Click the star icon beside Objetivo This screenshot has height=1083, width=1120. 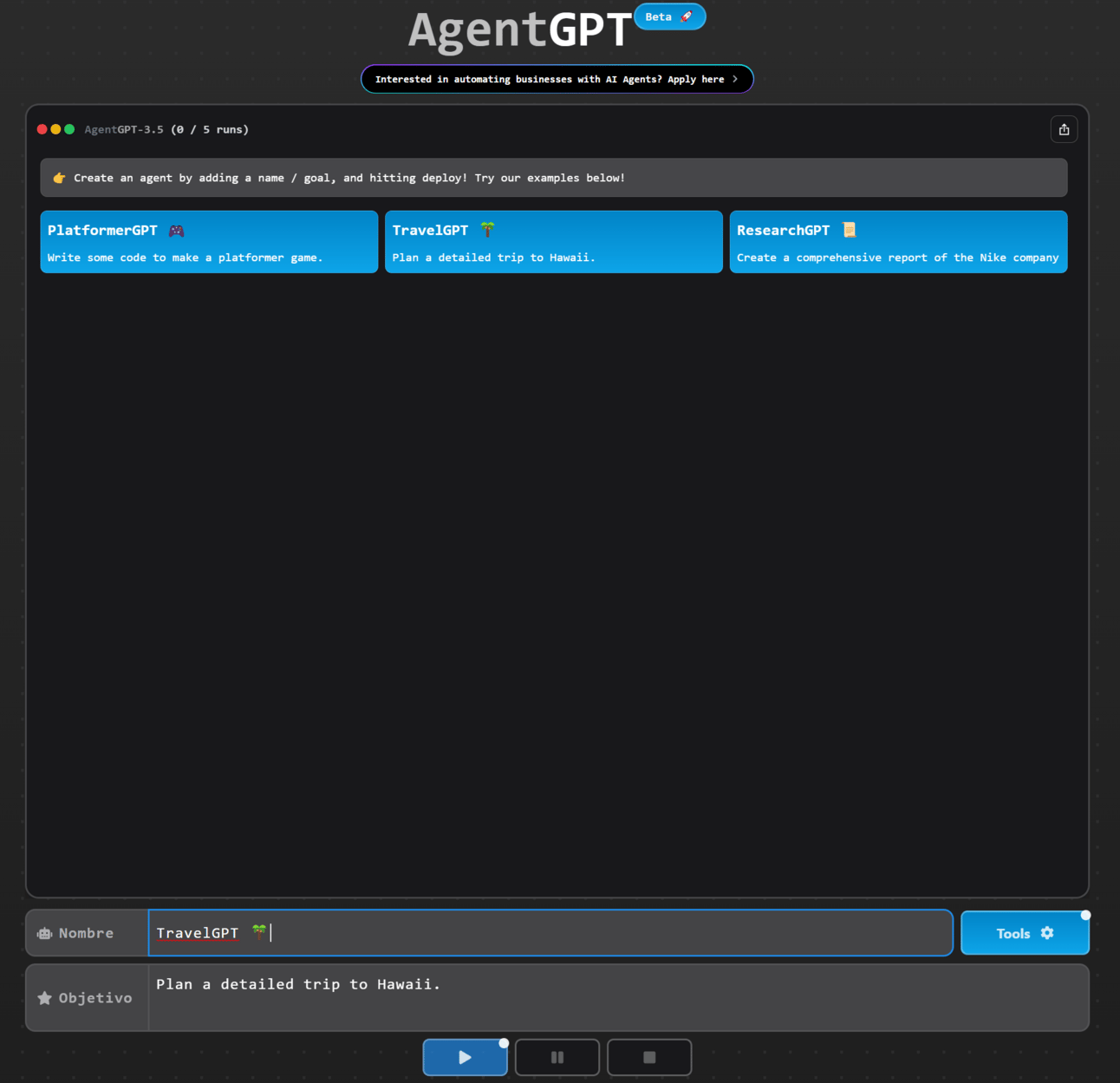[45, 998]
